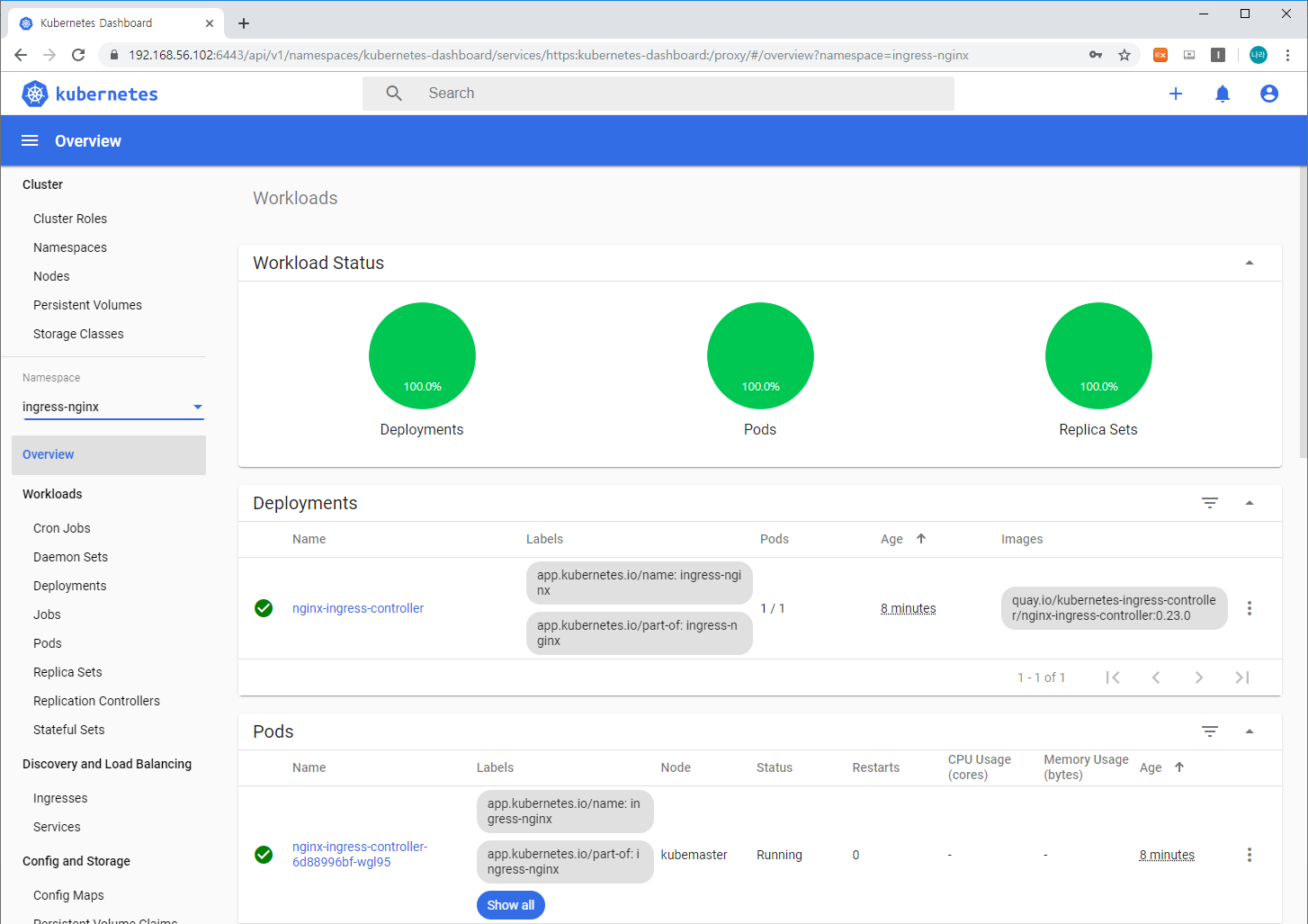Screen dimensions: 1308x924
Task: Open Namespaces in sidebar
Action: [x=70, y=247]
